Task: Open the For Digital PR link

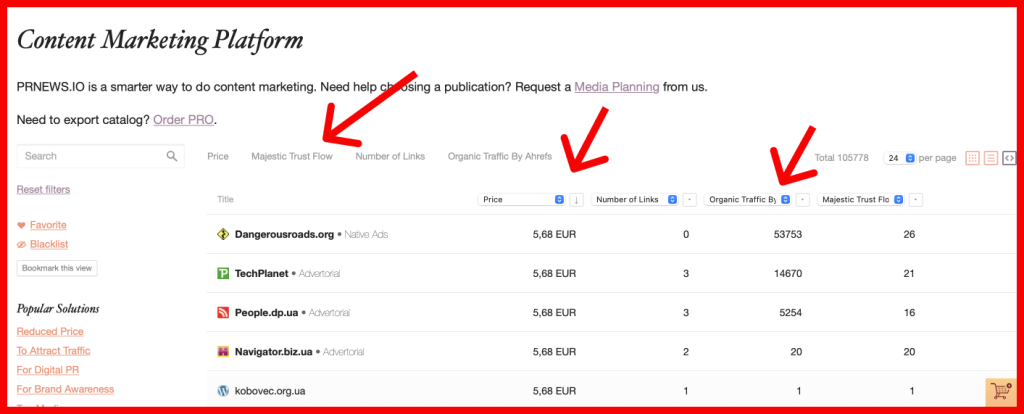Action: point(47,370)
